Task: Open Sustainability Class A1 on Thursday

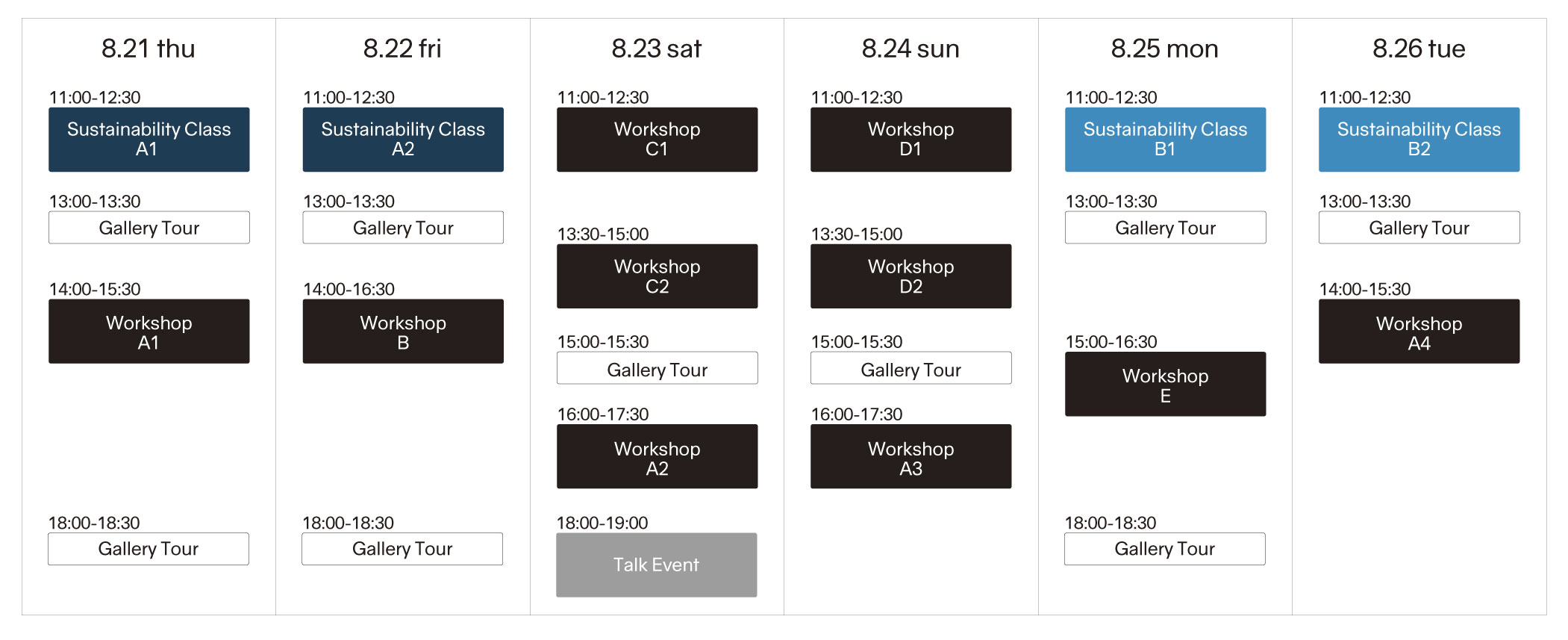Action: point(149,140)
